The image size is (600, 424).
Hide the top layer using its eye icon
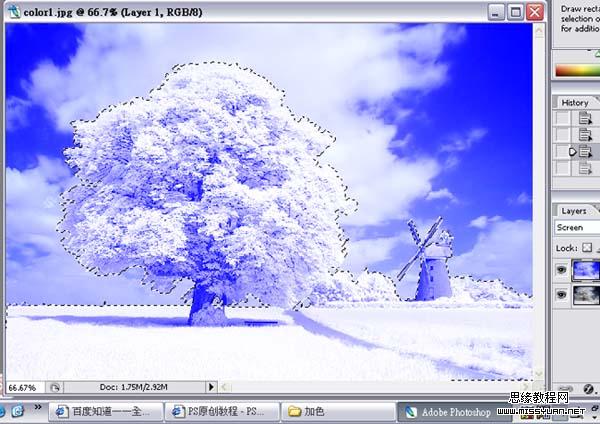(x=561, y=268)
